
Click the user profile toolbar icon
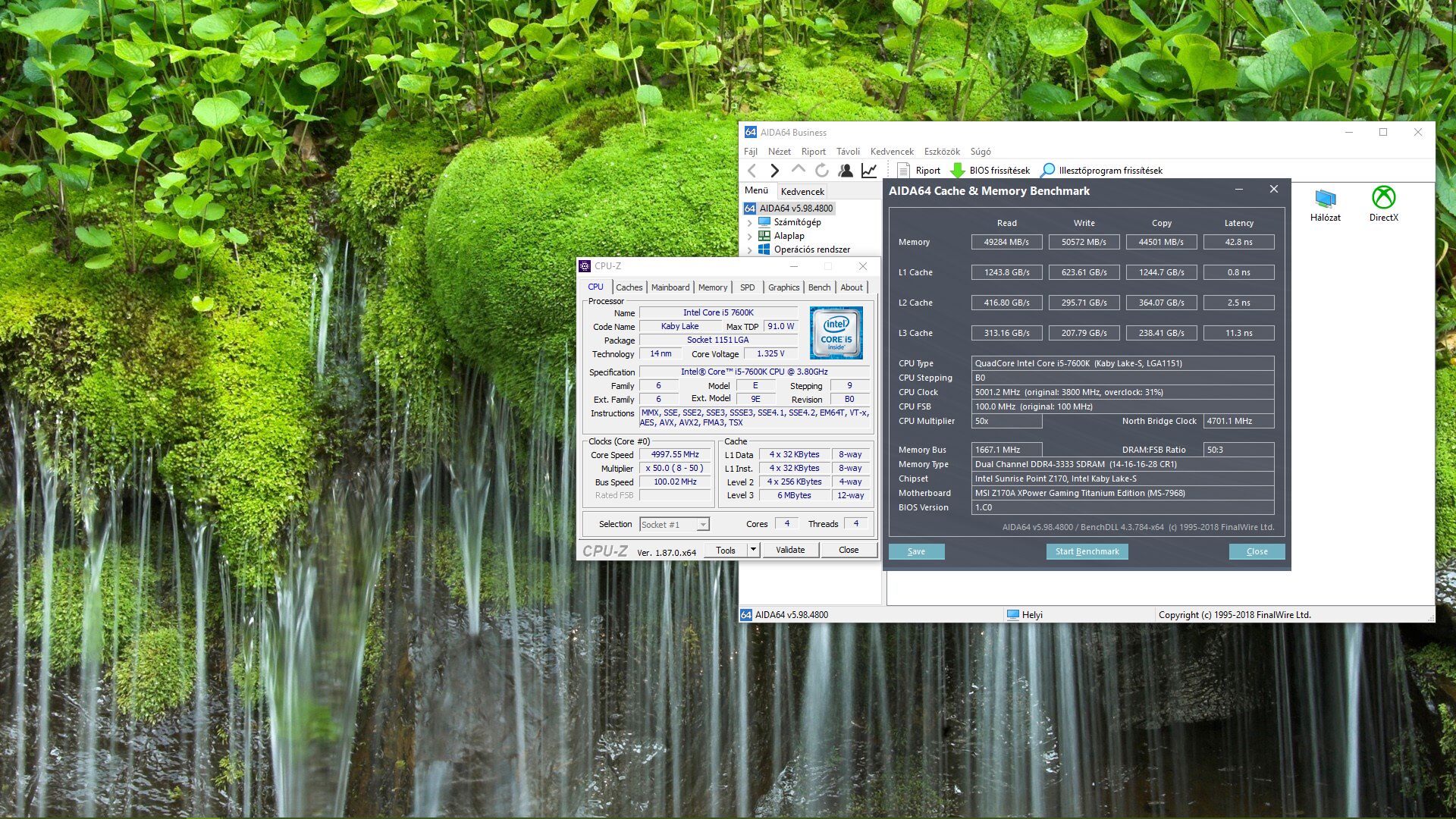click(845, 171)
